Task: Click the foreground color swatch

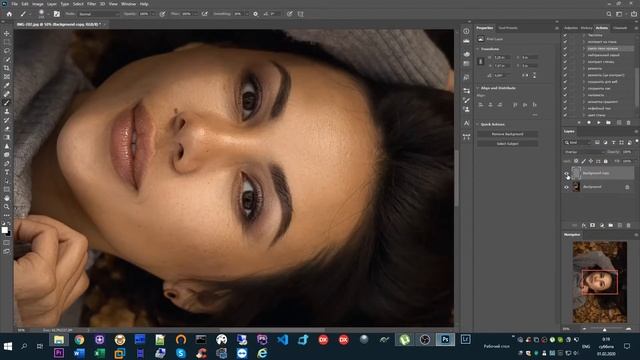Action: [x=4, y=230]
